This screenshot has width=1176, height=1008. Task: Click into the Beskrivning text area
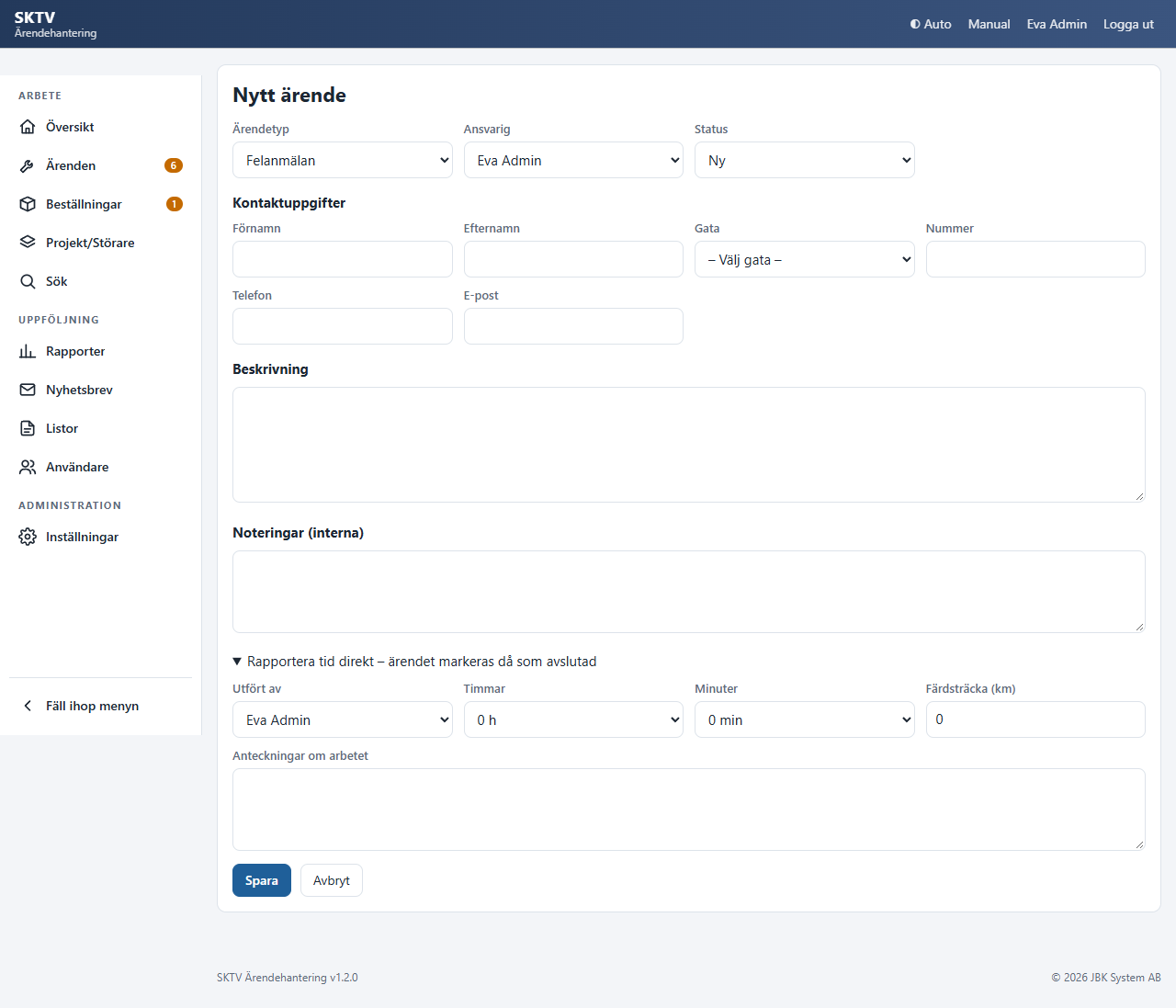689,445
